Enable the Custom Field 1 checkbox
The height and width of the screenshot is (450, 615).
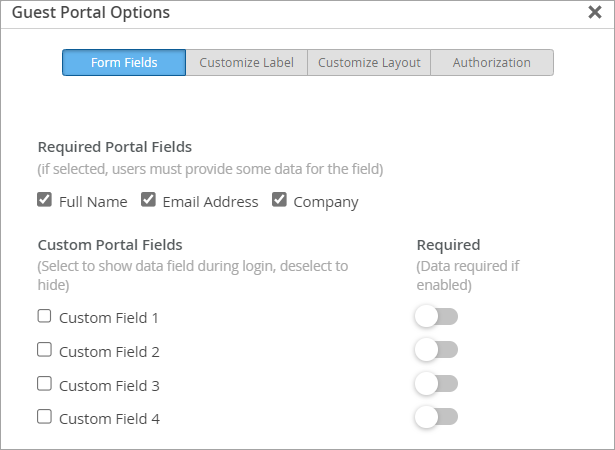pyautogui.click(x=45, y=317)
